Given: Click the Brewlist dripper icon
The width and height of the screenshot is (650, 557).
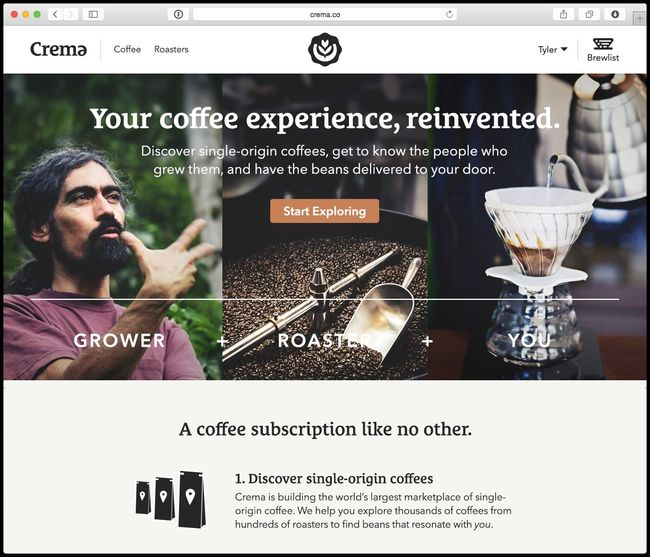Looking at the screenshot, I should (x=603, y=44).
